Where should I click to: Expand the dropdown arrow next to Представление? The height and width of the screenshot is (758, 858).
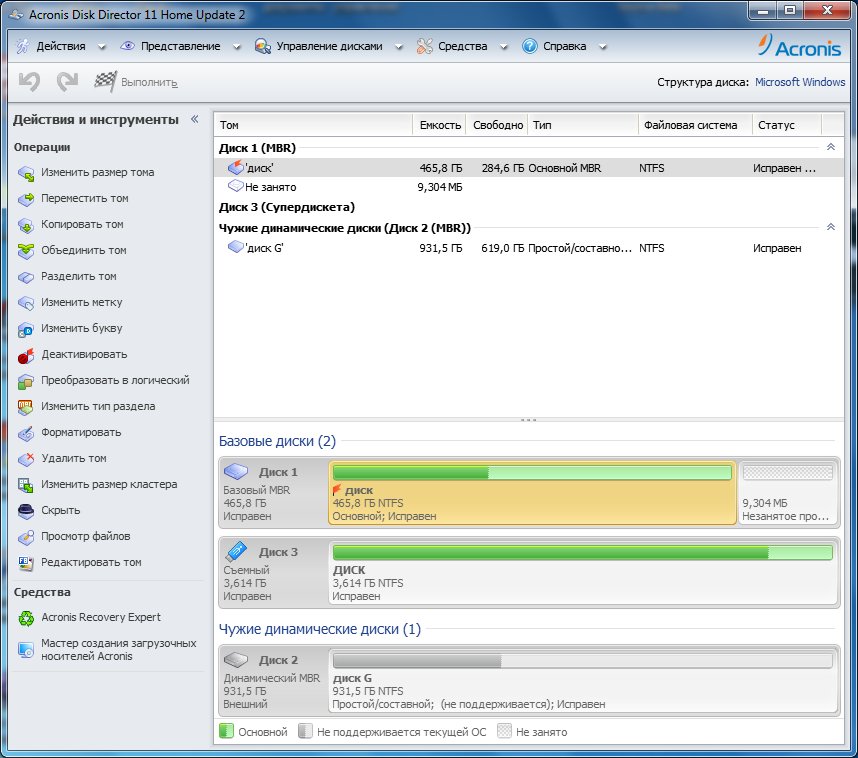coord(236,47)
